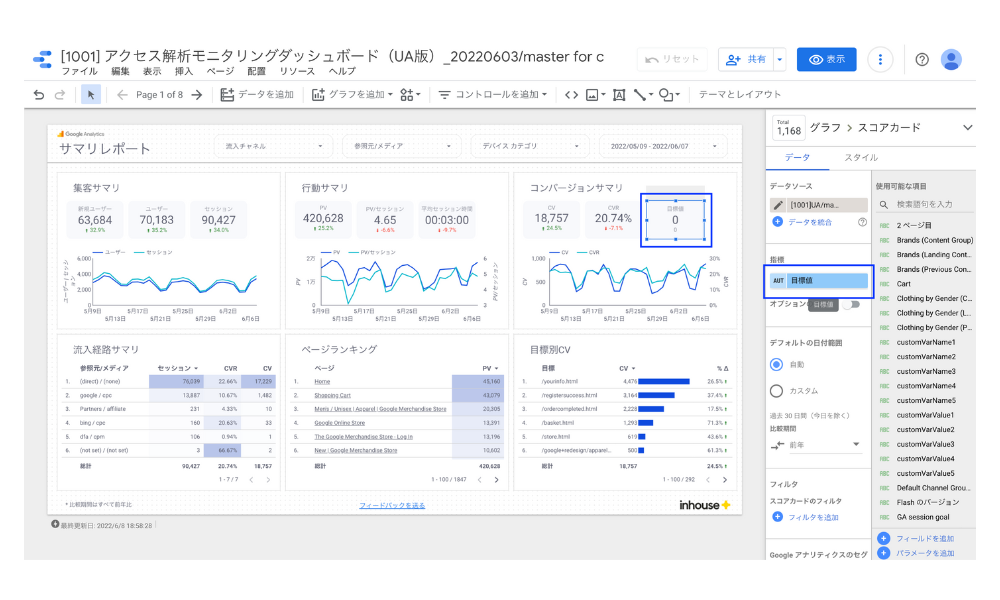Select the GA session goal field
The image size is (1000, 600).
pos(924,517)
